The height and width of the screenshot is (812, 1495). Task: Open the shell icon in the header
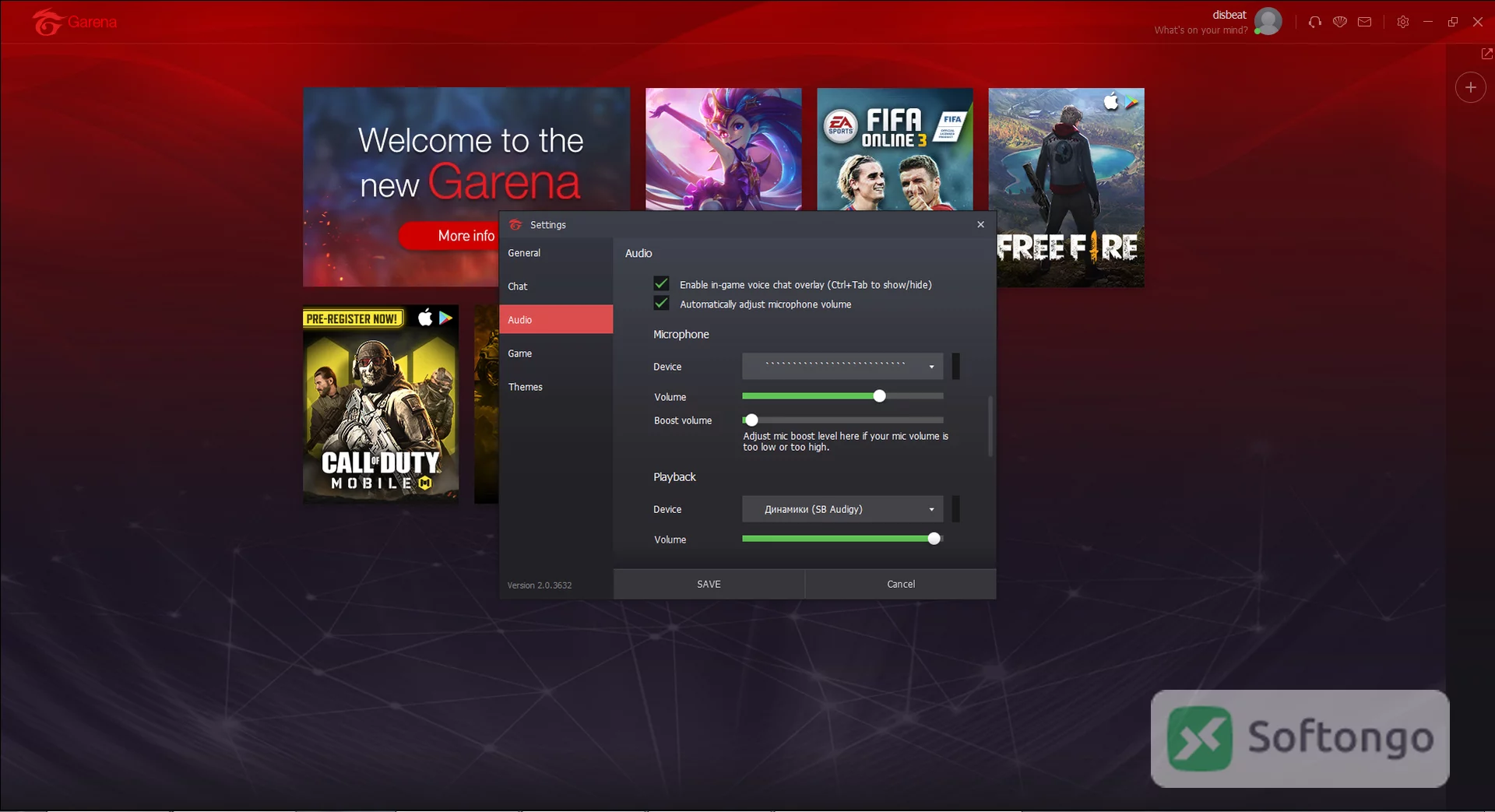1340,22
